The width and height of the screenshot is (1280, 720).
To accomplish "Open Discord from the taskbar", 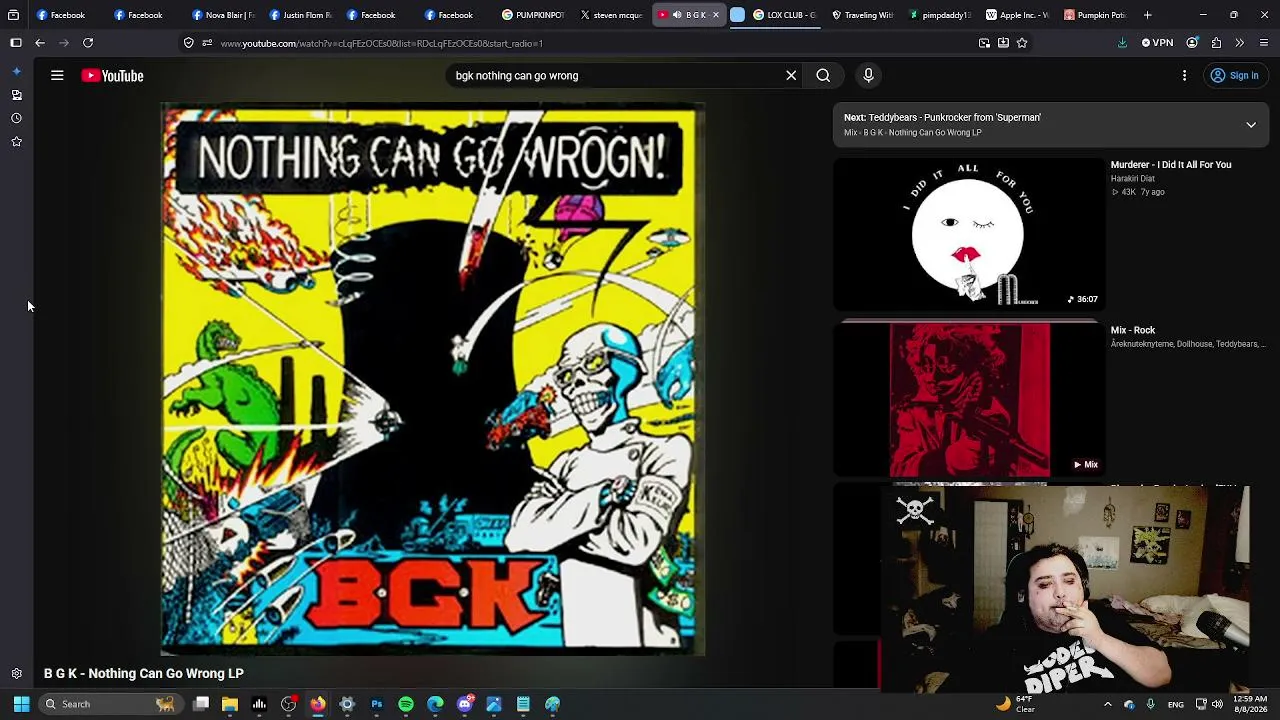I will coord(465,704).
